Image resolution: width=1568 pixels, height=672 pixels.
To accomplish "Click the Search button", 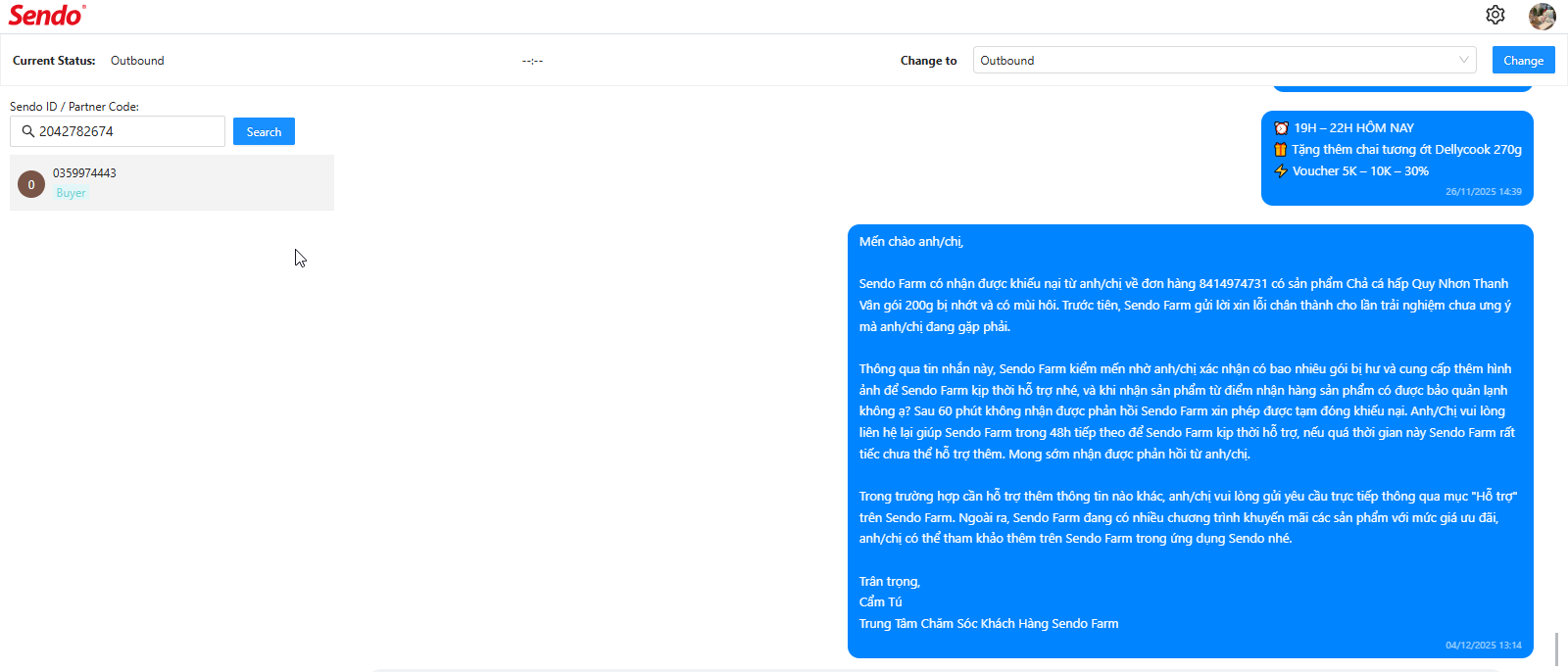I will pyautogui.click(x=264, y=131).
